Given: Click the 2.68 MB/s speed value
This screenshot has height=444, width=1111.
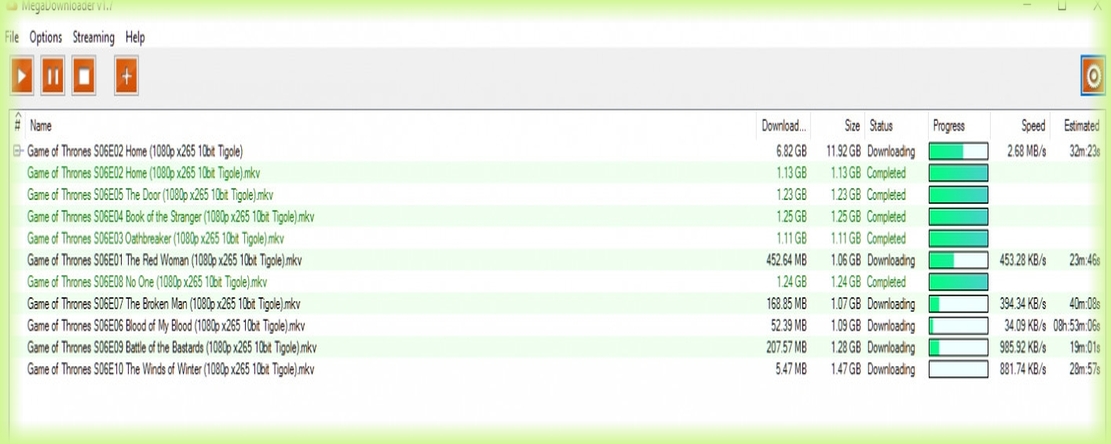Looking at the screenshot, I should 1027,151.
